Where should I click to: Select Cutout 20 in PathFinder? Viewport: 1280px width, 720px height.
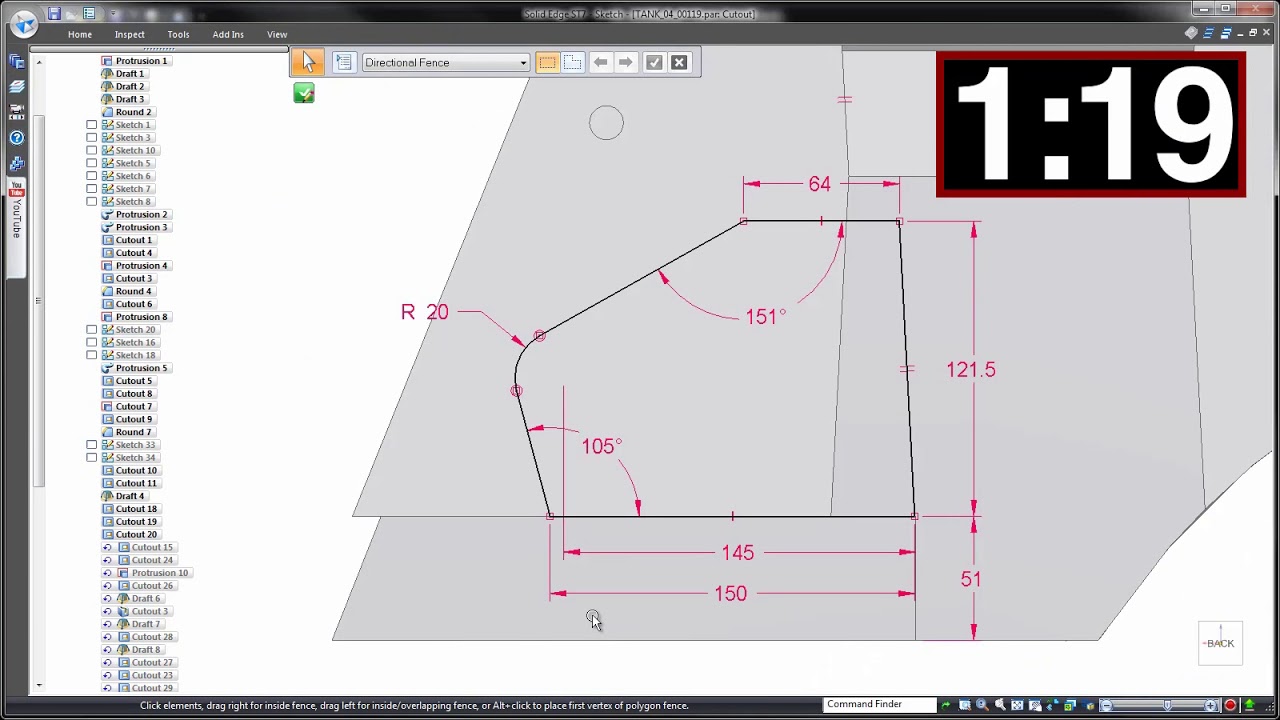tap(129, 534)
